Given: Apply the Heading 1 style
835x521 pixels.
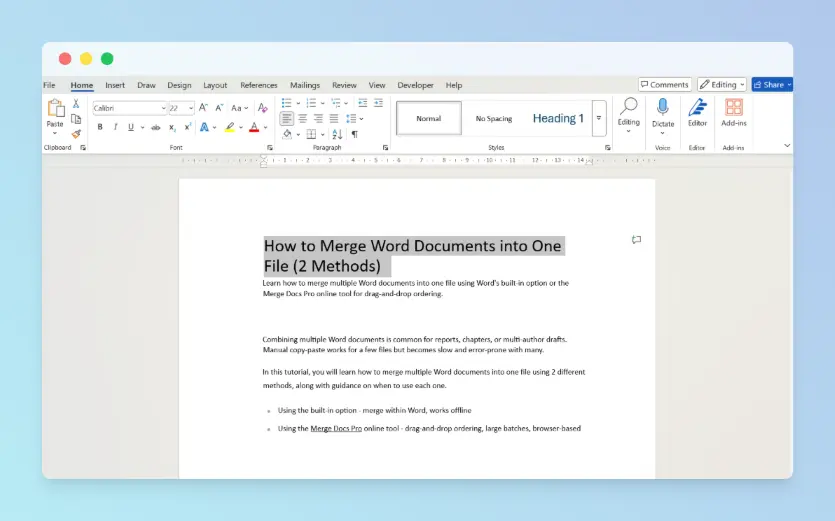Looking at the screenshot, I should pos(558,118).
